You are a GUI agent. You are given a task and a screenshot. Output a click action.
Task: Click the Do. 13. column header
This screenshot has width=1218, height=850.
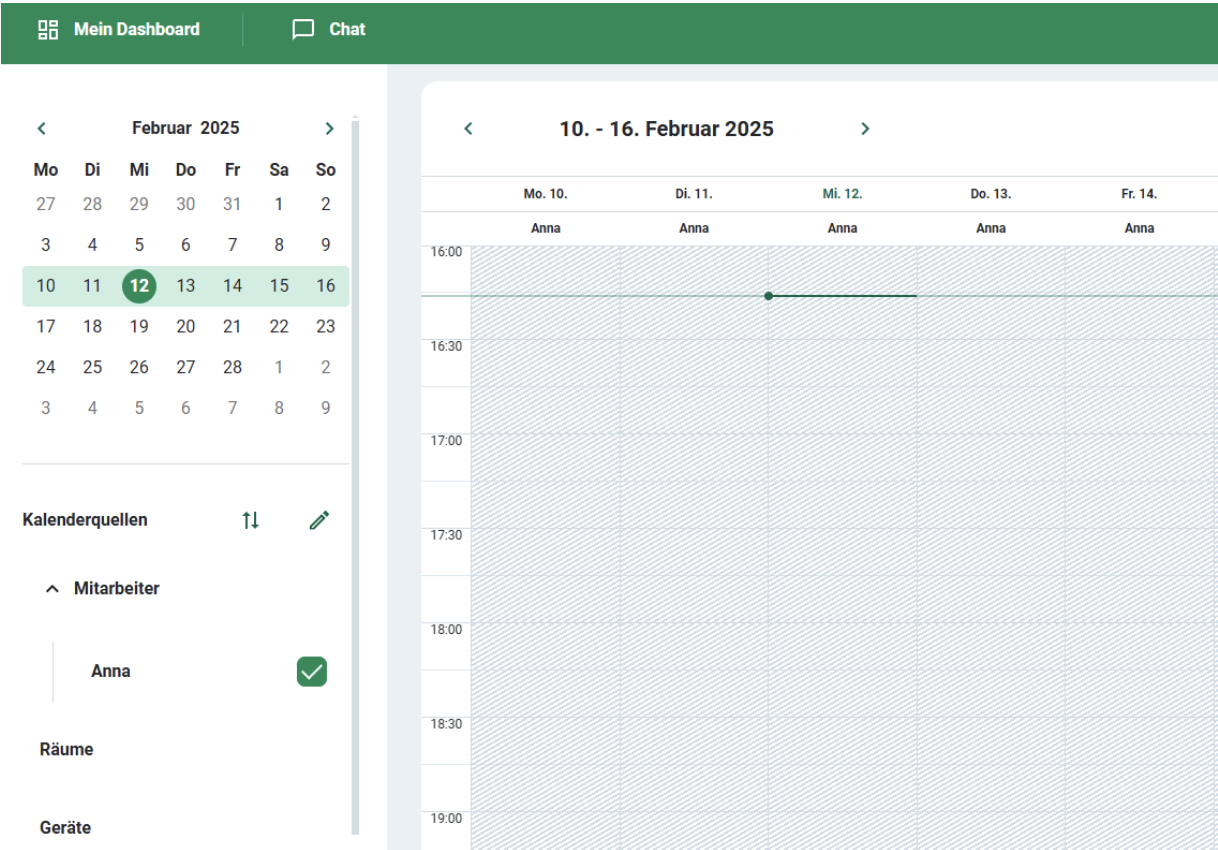(x=991, y=194)
